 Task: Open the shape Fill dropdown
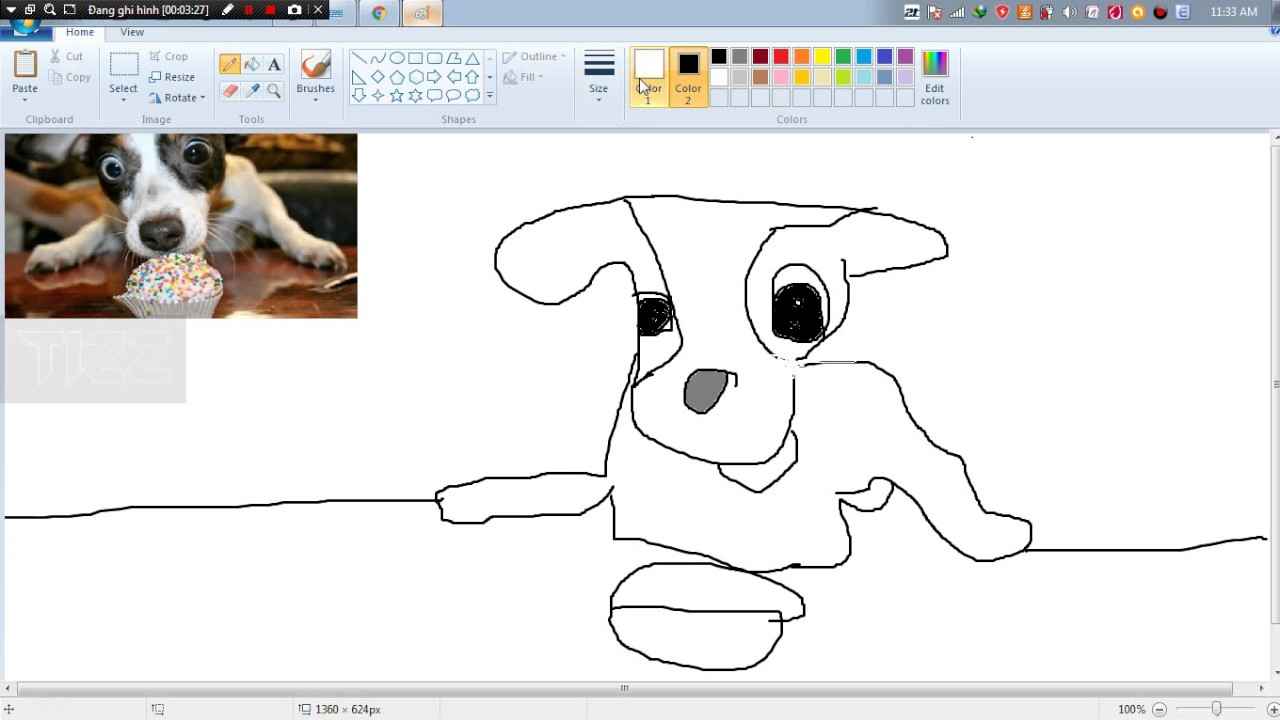coord(524,77)
